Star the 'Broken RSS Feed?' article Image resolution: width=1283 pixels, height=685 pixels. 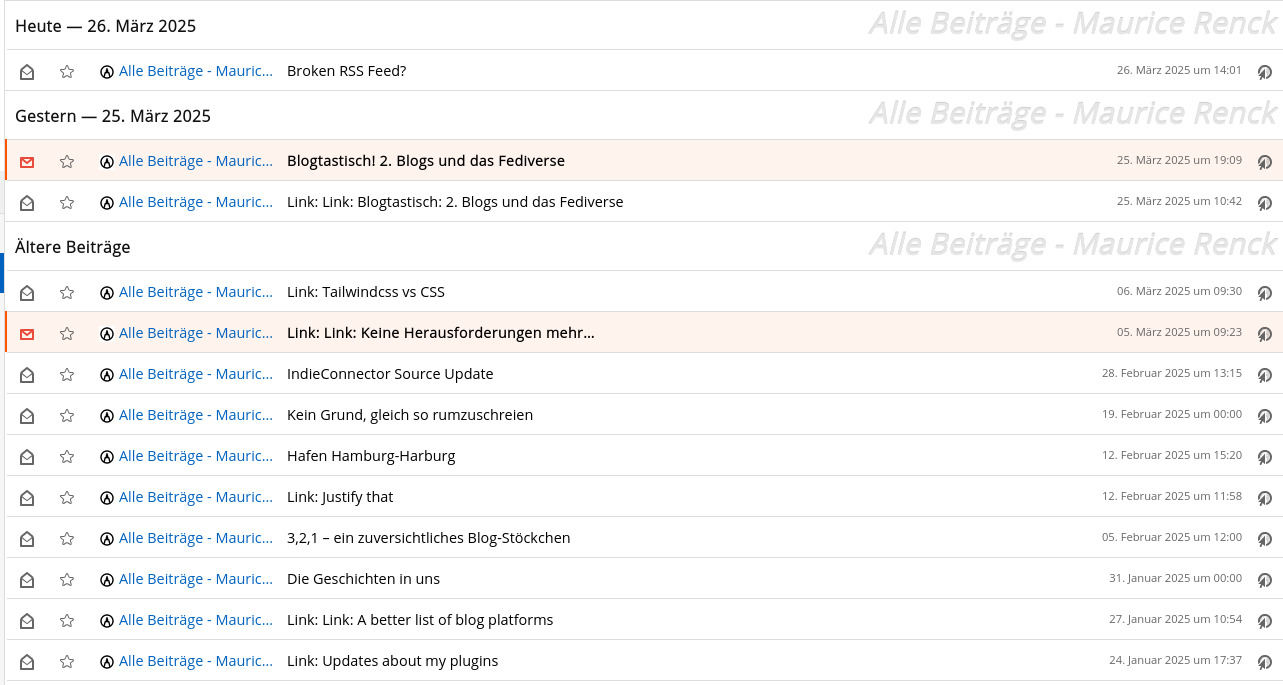pos(67,71)
